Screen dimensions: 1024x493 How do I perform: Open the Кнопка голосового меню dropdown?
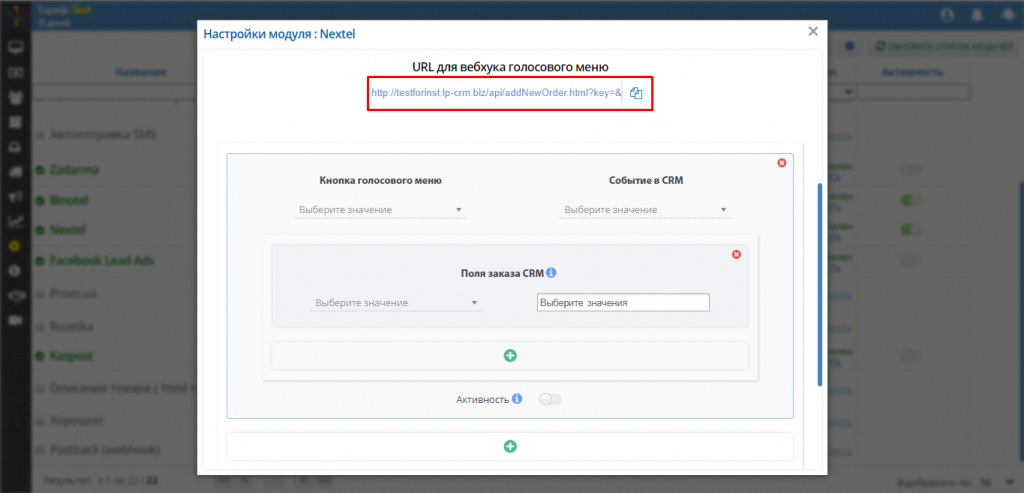click(381, 210)
